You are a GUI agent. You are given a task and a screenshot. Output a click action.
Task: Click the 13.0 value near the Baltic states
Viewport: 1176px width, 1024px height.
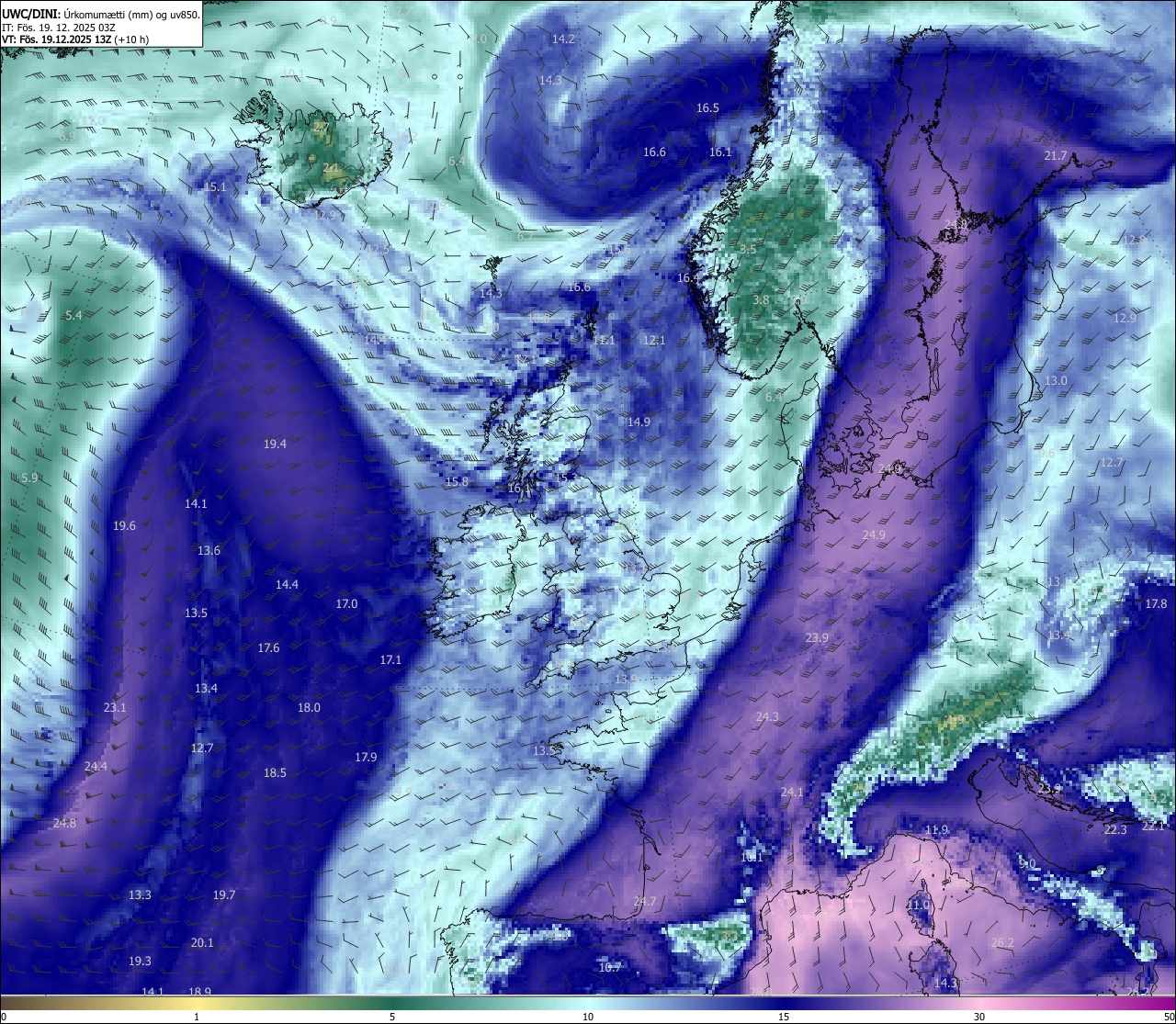coord(1056,380)
